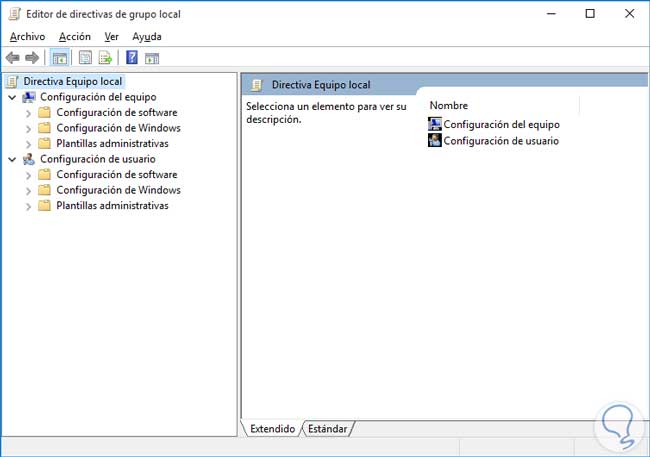Click Plantillas administrativas label under Configuración de usuario
This screenshot has width=650, height=457.
[x=112, y=206]
